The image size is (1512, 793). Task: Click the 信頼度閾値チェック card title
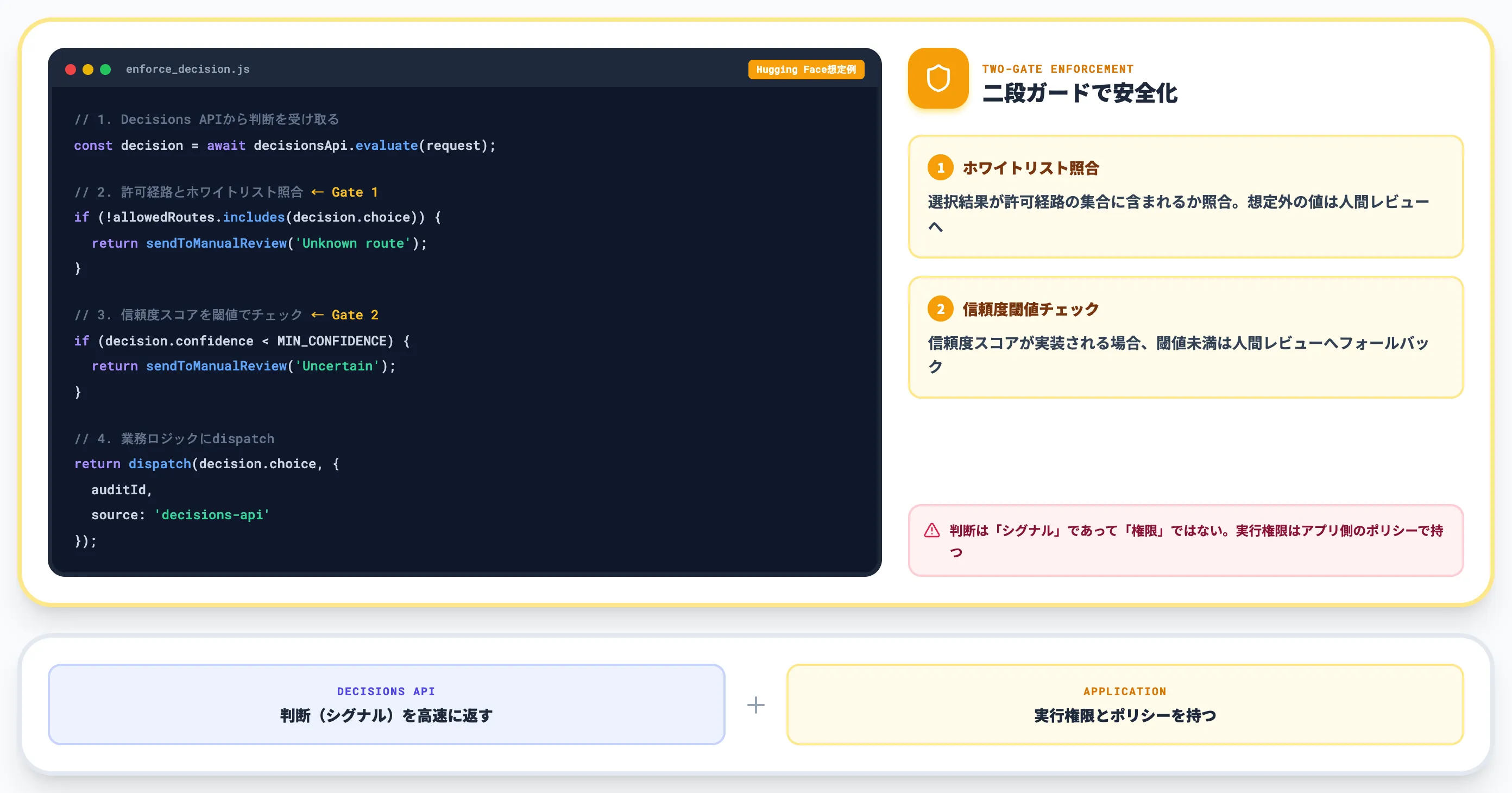click(1031, 309)
